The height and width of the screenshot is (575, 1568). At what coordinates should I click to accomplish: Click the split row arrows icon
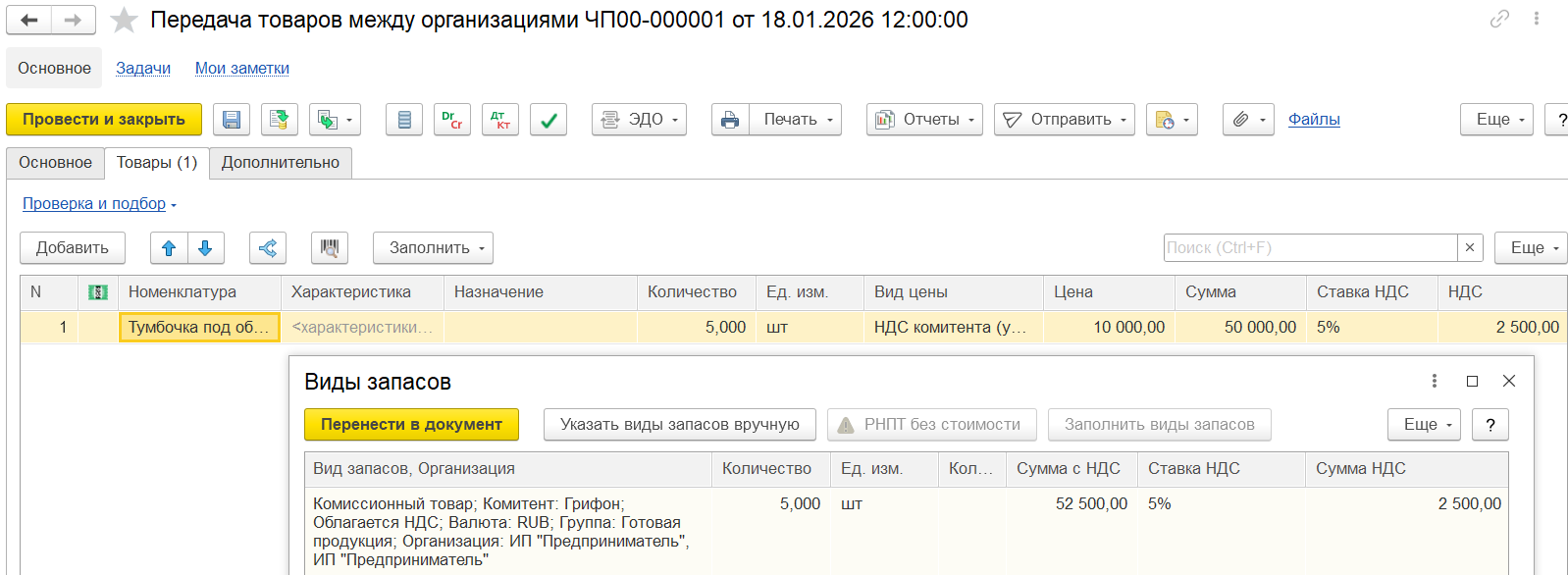[268, 248]
